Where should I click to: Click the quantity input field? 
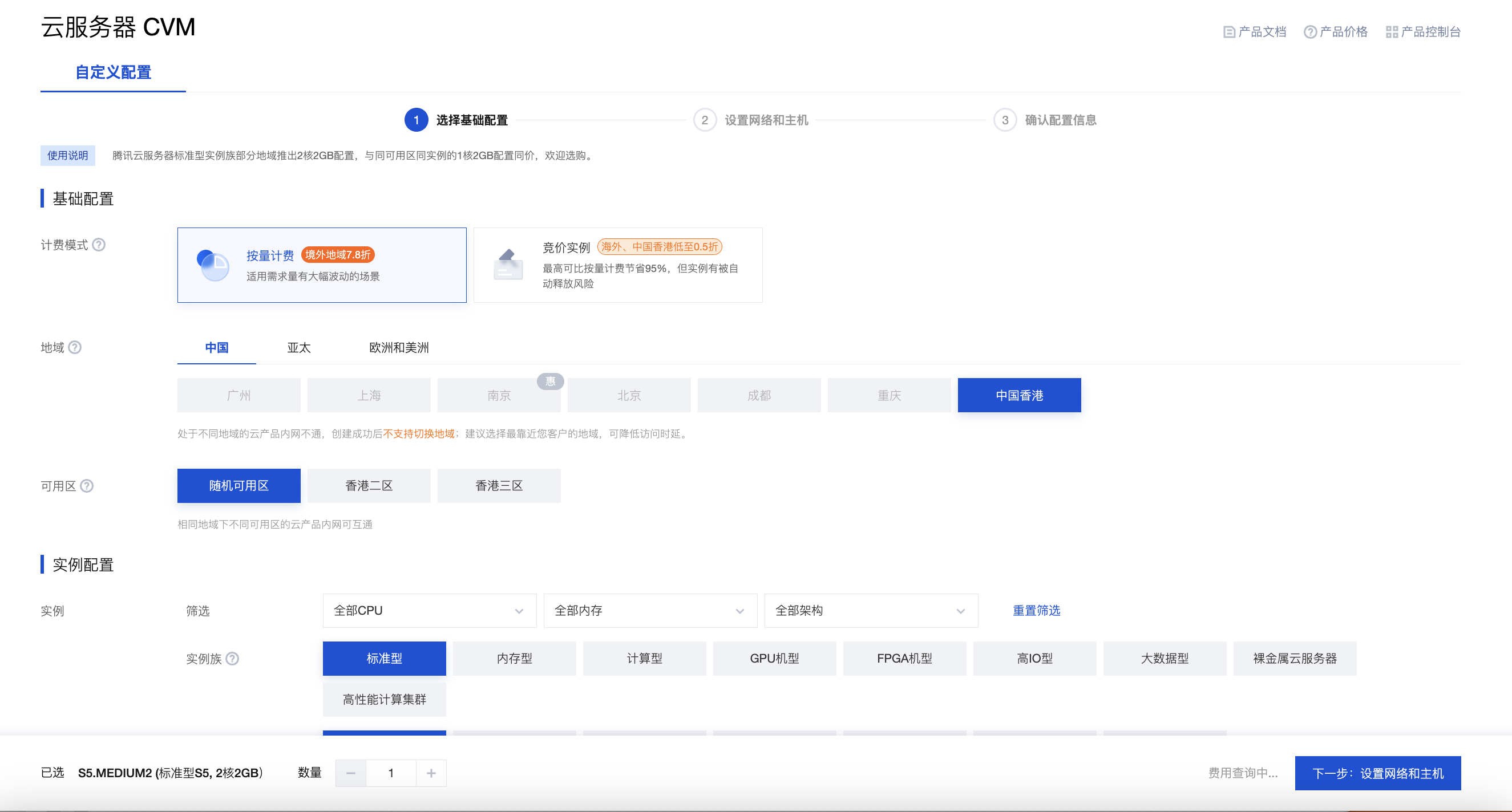[391, 773]
